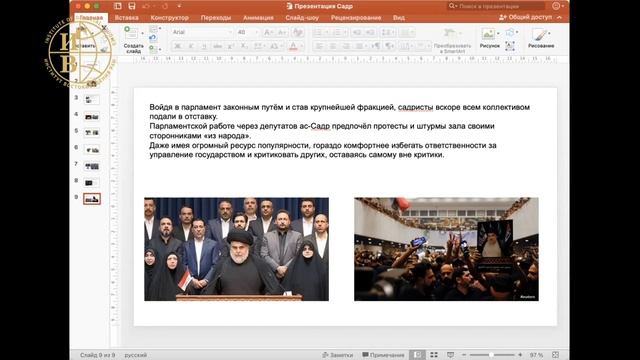Click the Рисунок picture button

pyautogui.click(x=489, y=38)
